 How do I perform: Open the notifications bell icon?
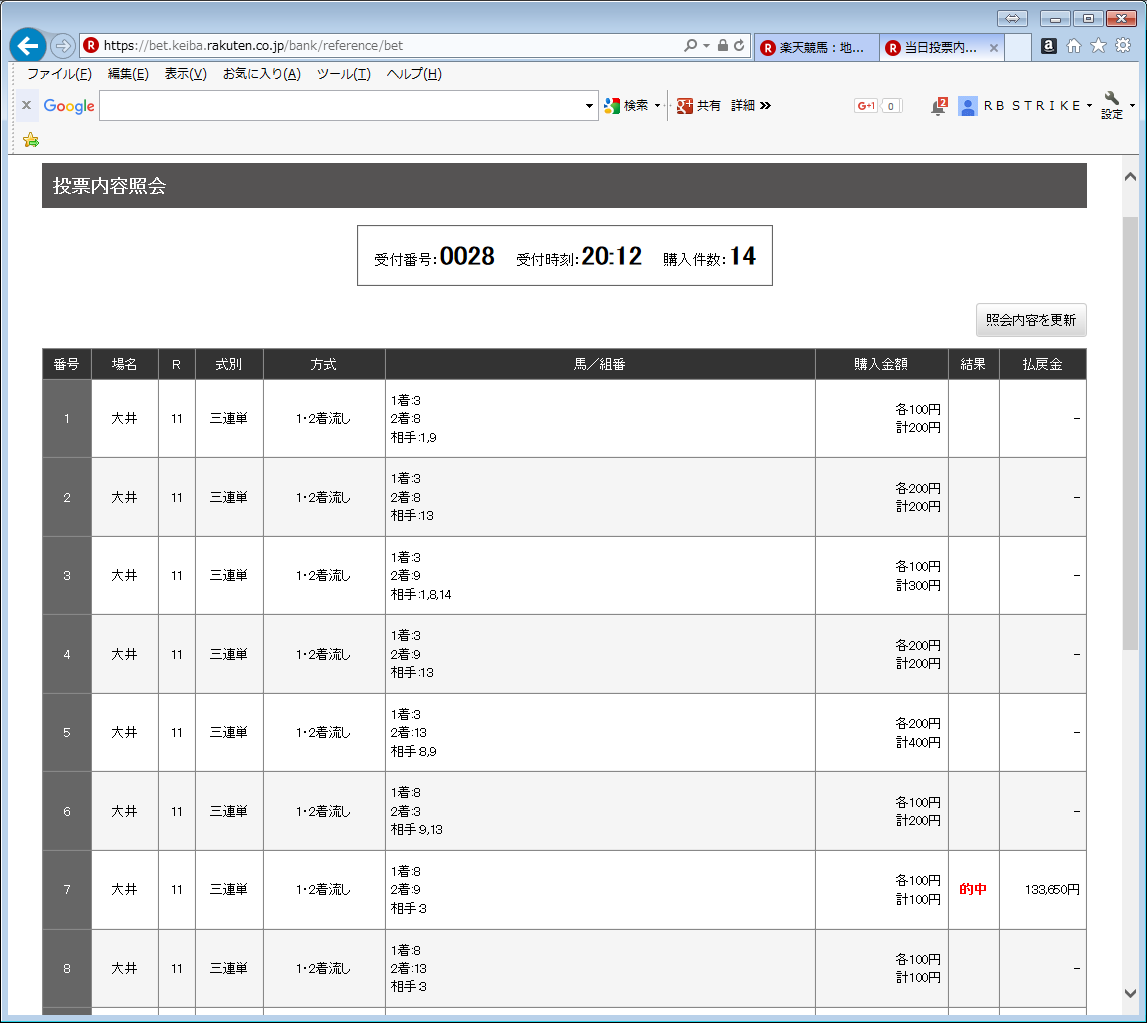[938, 107]
